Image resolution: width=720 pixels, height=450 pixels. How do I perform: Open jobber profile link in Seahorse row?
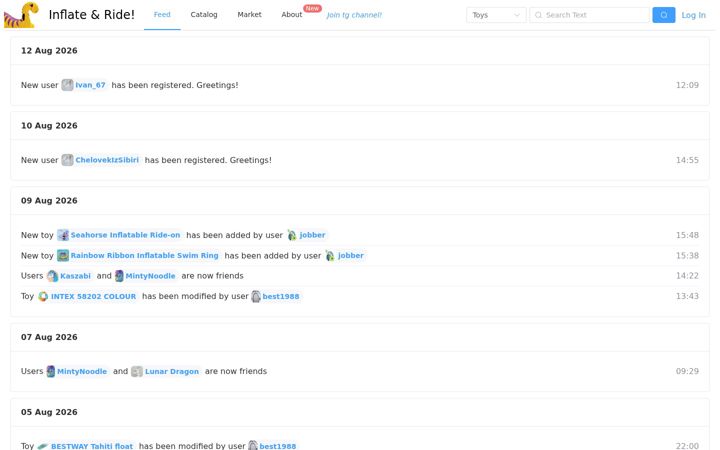coord(312,235)
